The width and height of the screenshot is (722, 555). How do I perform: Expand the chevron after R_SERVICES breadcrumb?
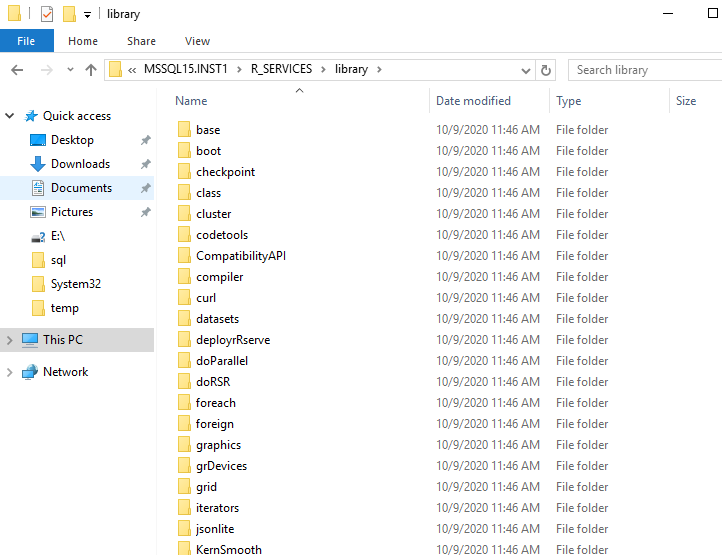(x=323, y=70)
